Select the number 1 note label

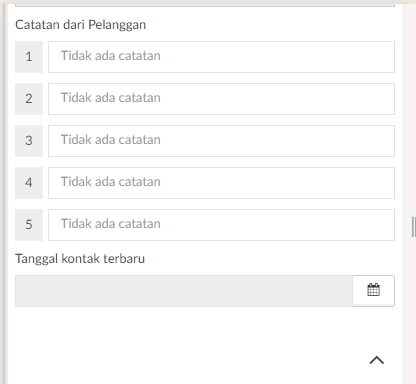click(29, 57)
